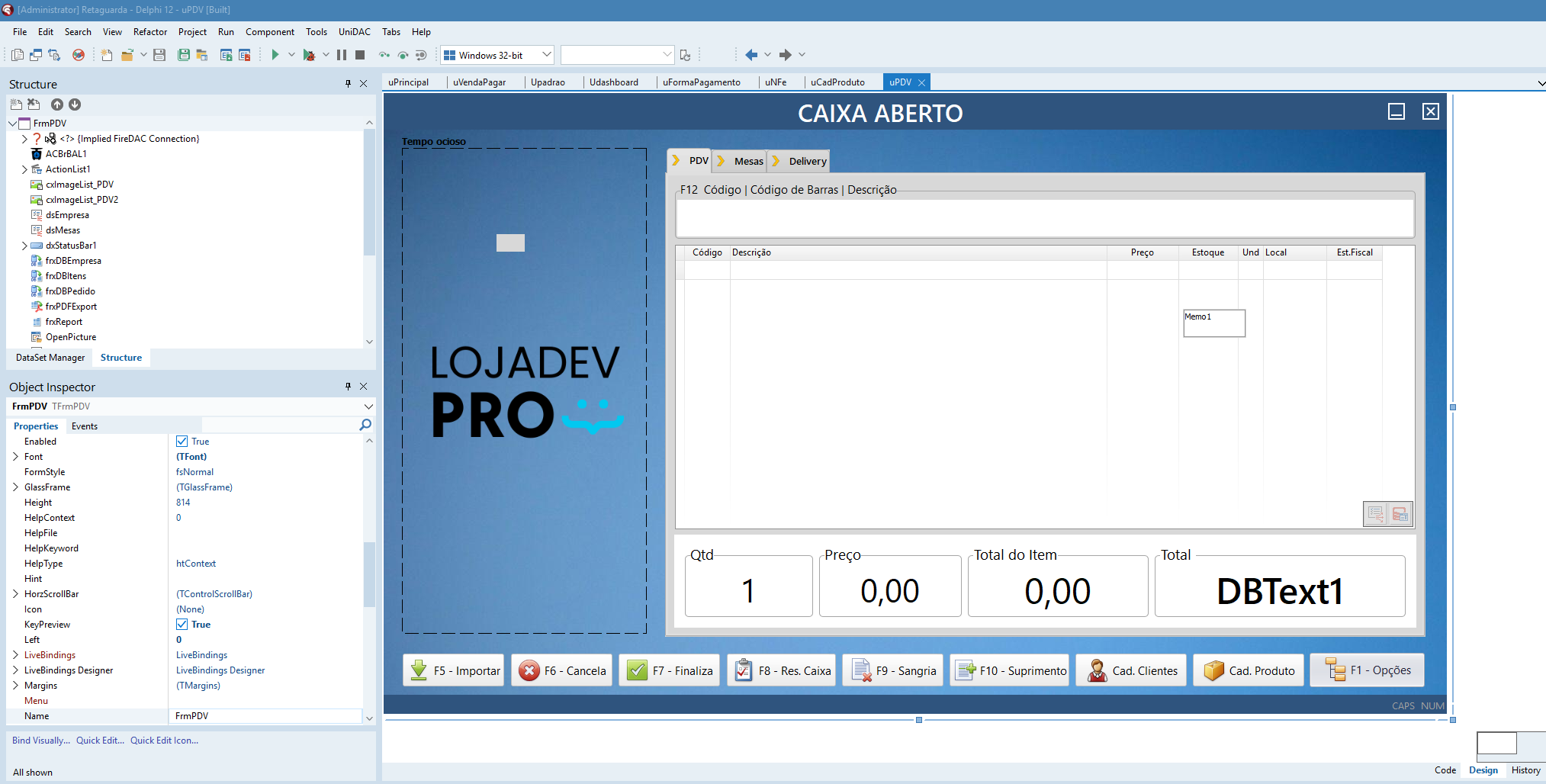Click the Save floppy disk icon
This screenshot has height=784, width=1546.
click(159, 55)
